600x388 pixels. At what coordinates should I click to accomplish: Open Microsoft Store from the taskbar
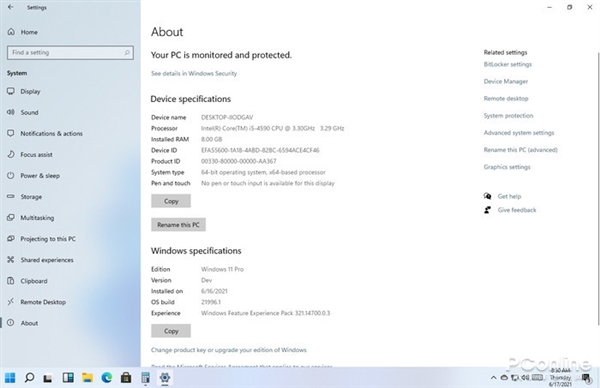[126, 378]
